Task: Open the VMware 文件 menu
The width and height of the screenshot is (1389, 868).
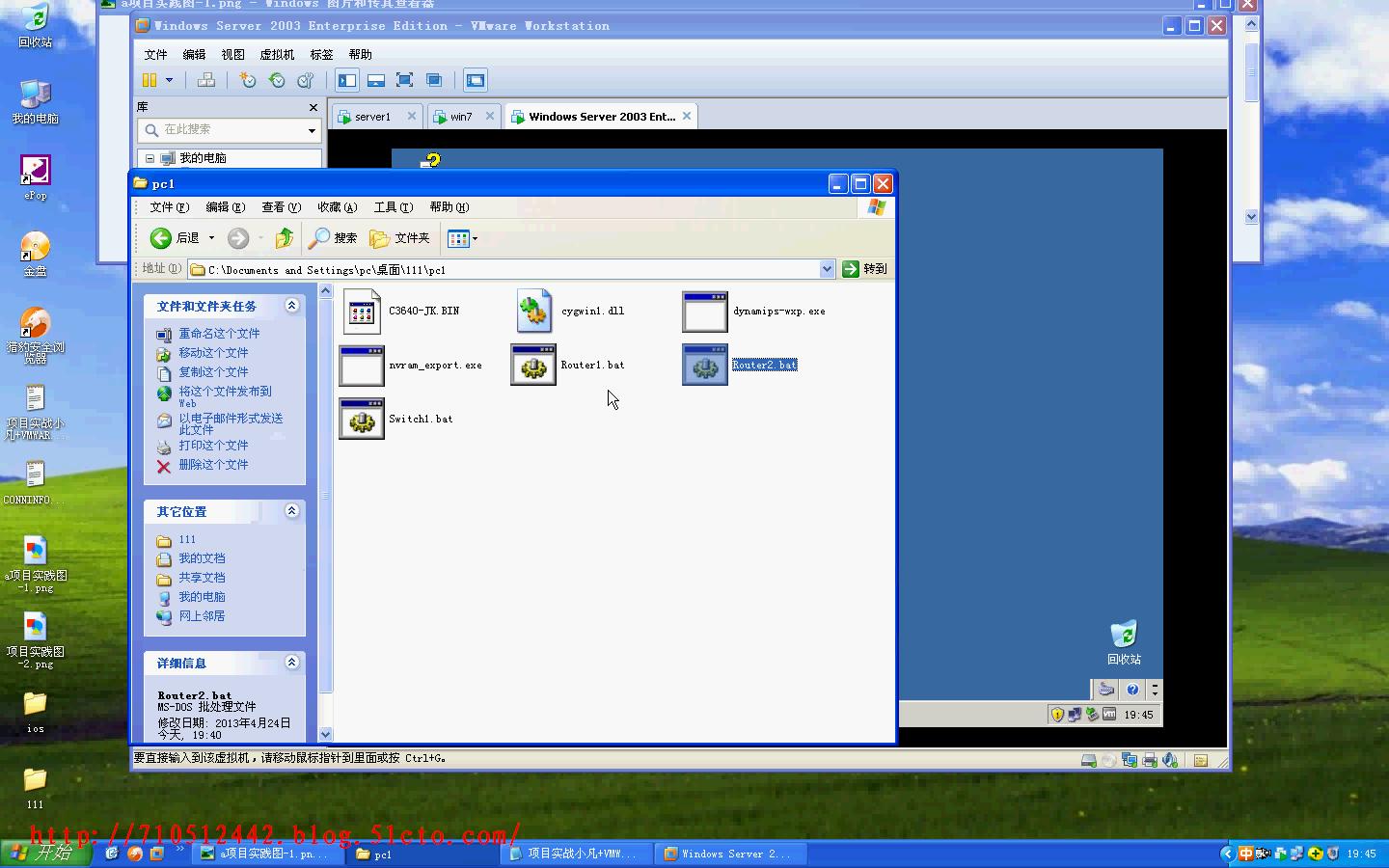Action: [x=155, y=55]
